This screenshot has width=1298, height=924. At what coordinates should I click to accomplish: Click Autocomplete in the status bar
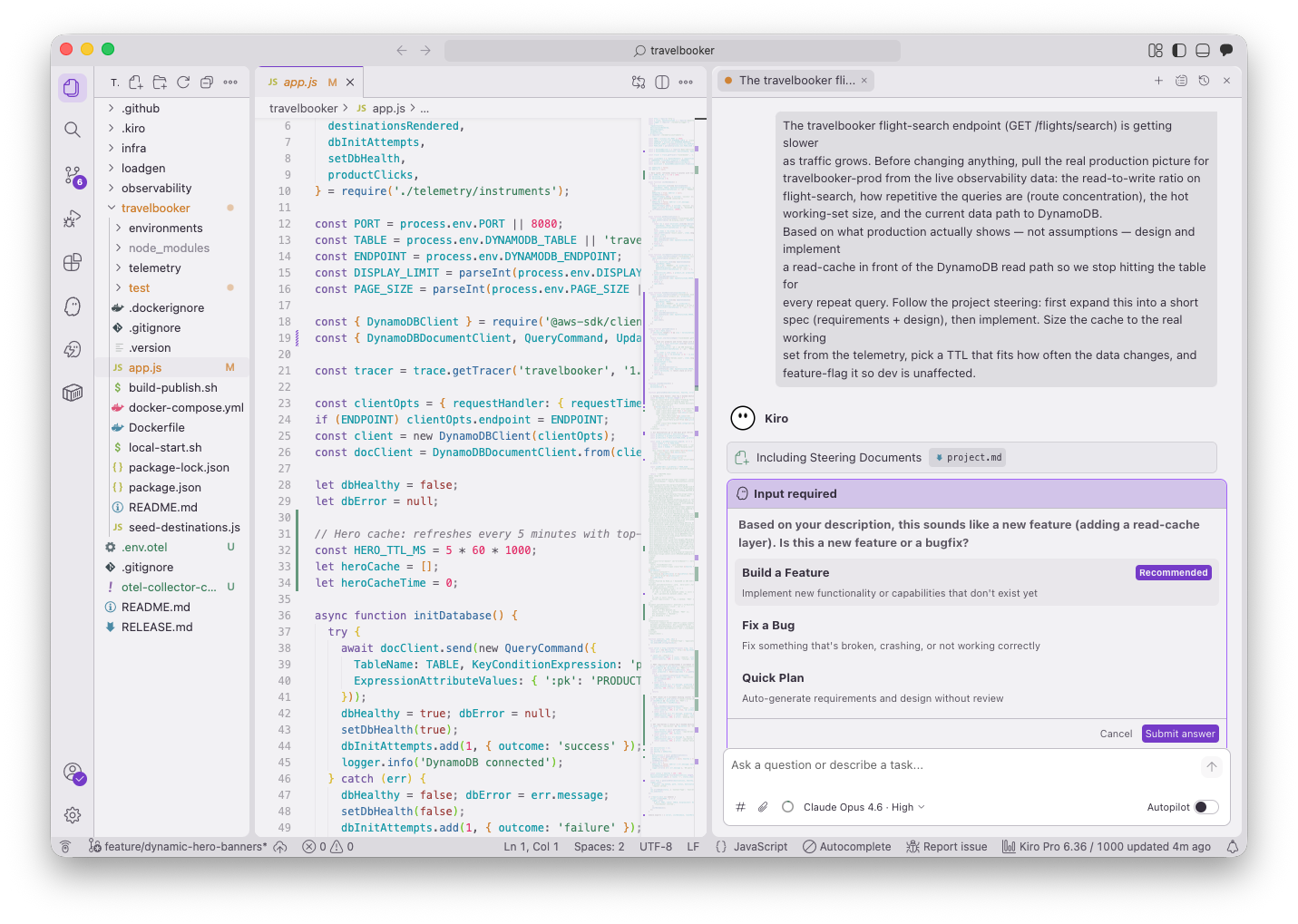847,847
